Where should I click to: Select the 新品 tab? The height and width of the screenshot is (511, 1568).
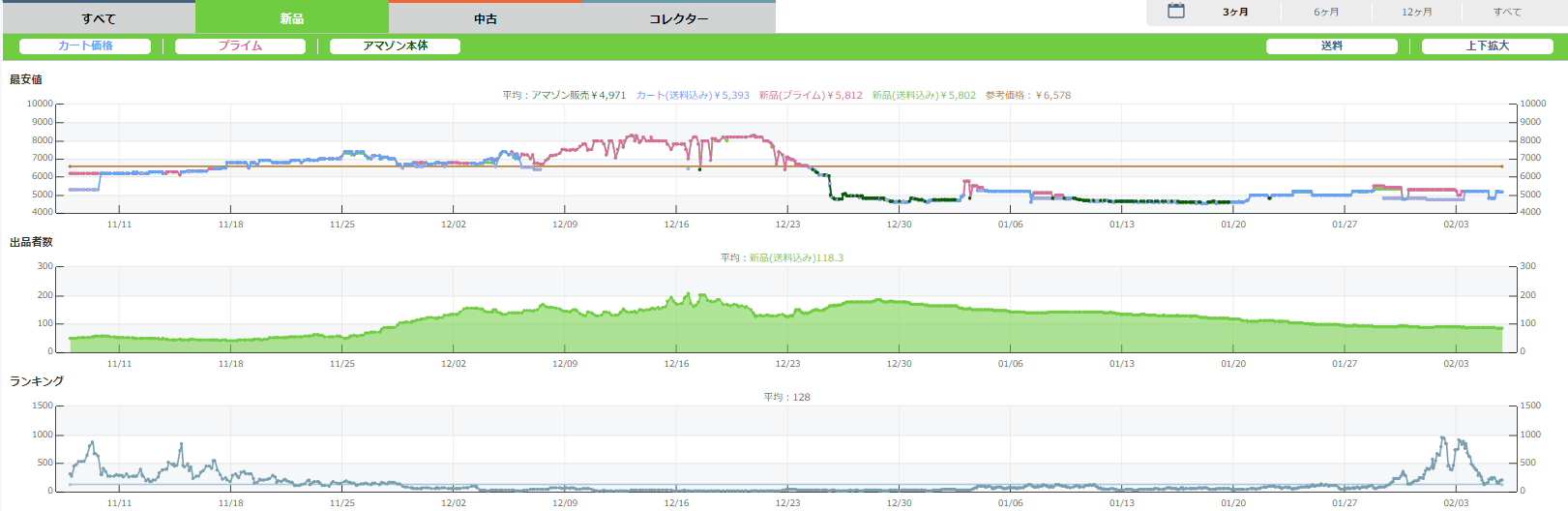(x=291, y=18)
